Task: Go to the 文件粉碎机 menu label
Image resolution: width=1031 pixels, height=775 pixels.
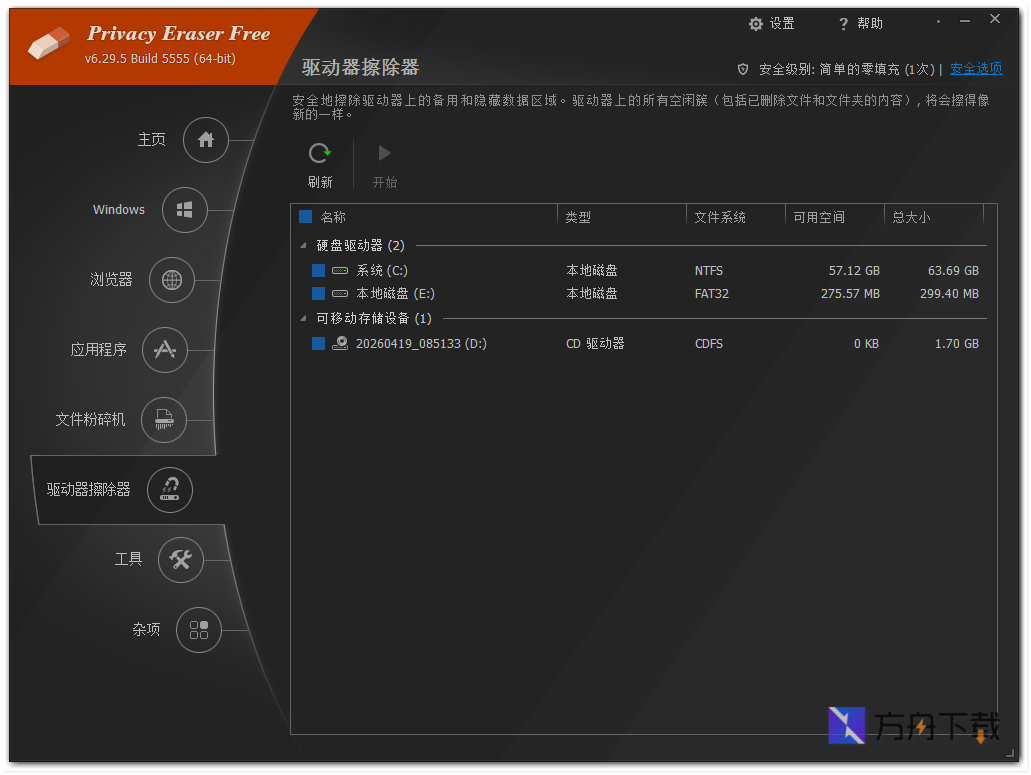Action: click(90, 419)
